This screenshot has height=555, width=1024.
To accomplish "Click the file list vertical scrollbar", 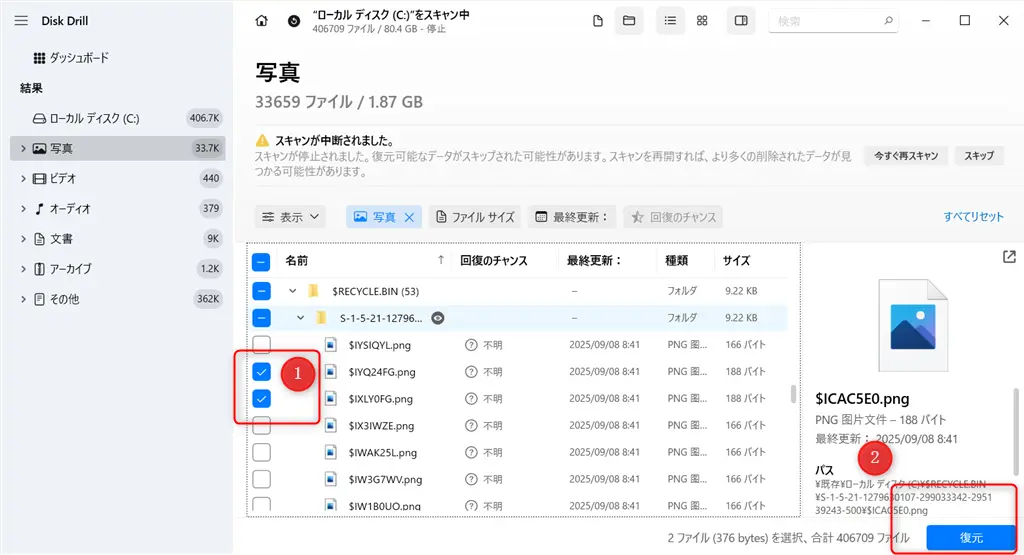I will 793,394.
